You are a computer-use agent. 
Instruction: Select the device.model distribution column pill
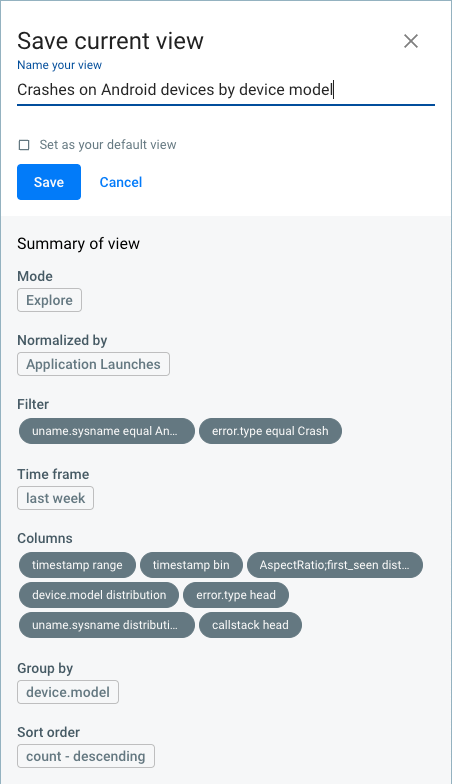(99, 595)
